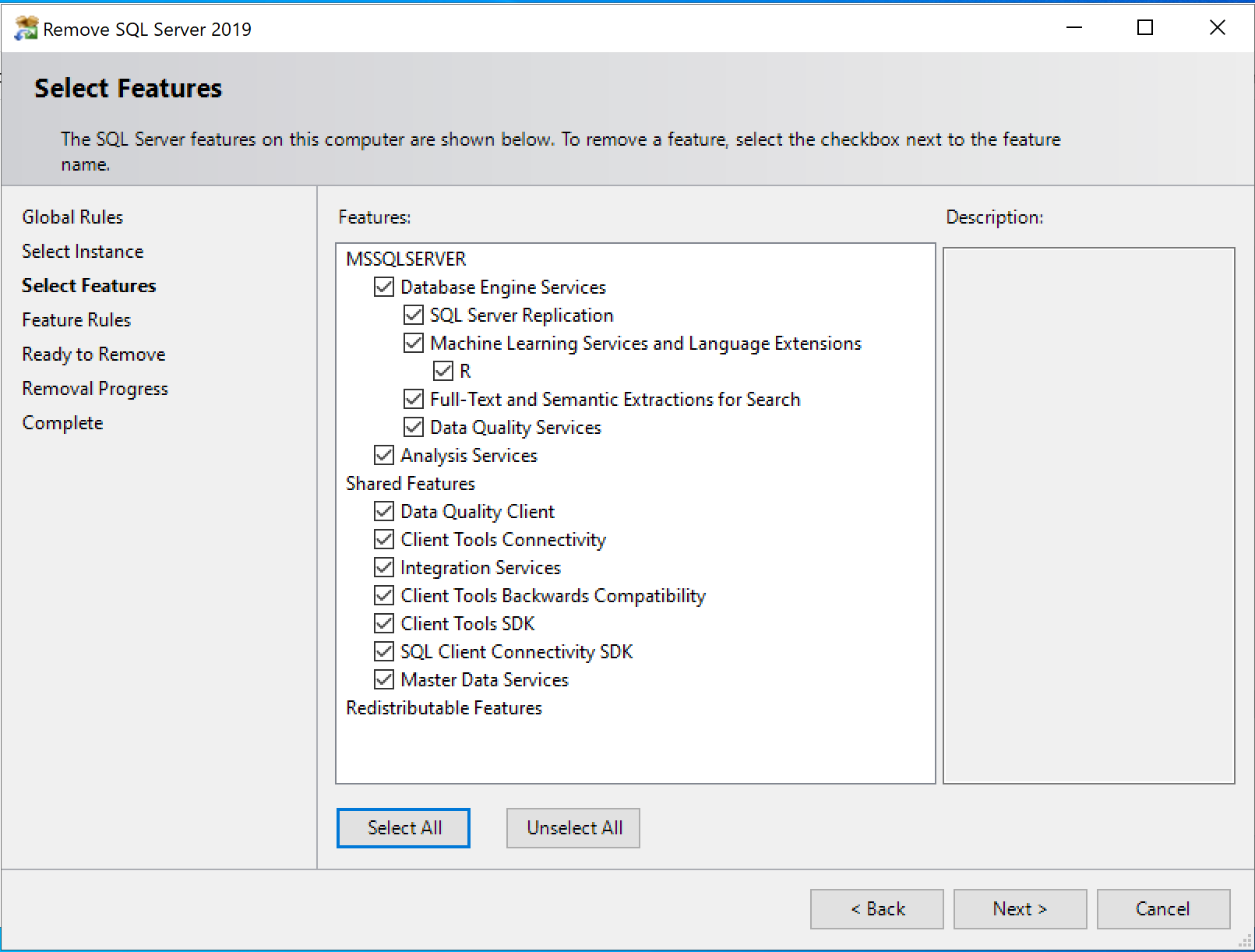Go back to the previous step
The width and height of the screenshot is (1255, 952).
click(x=876, y=908)
